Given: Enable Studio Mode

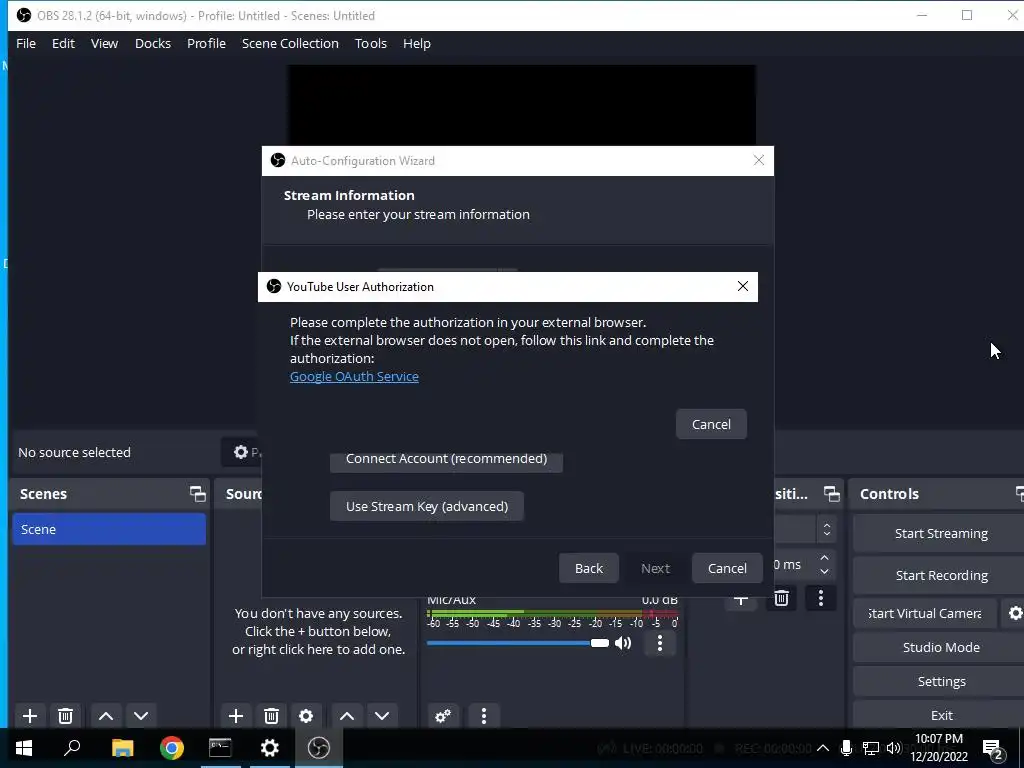Looking at the screenshot, I should [940, 647].
